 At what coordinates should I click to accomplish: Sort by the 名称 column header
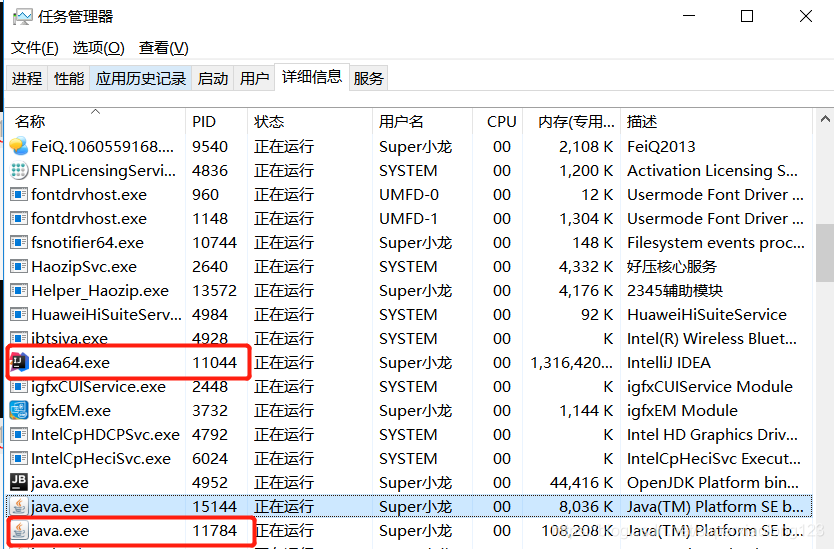click(x=95, y=121)
